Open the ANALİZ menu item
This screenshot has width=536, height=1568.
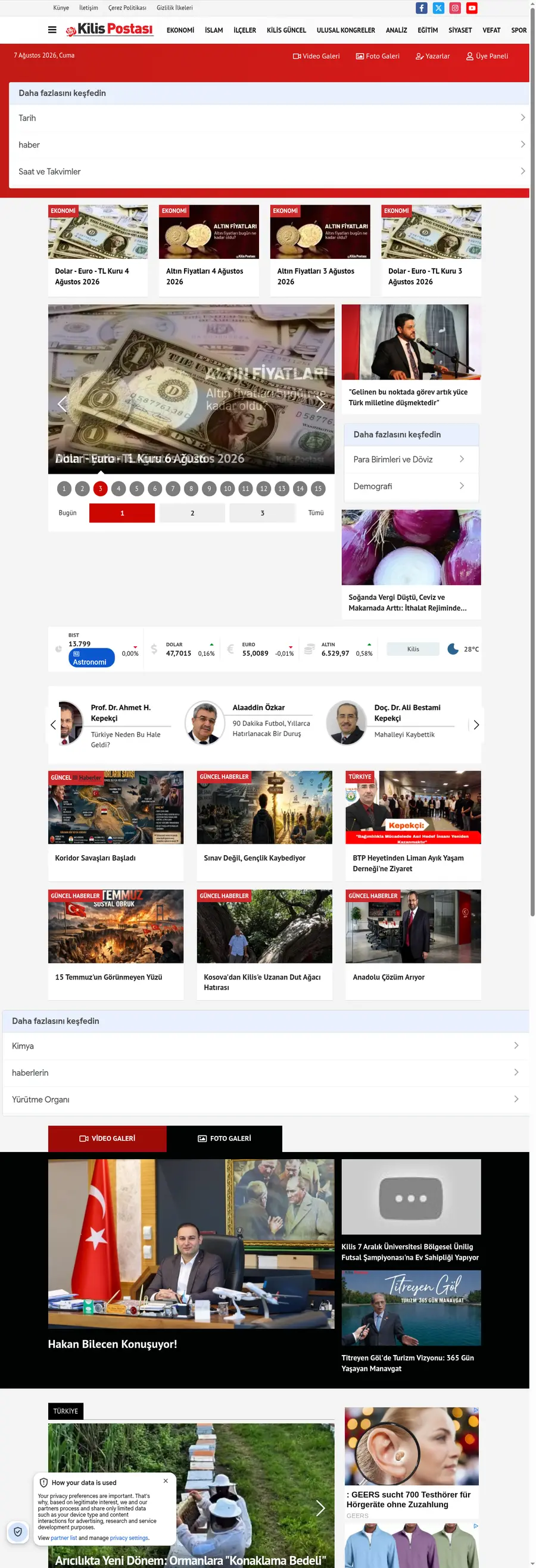396,30
